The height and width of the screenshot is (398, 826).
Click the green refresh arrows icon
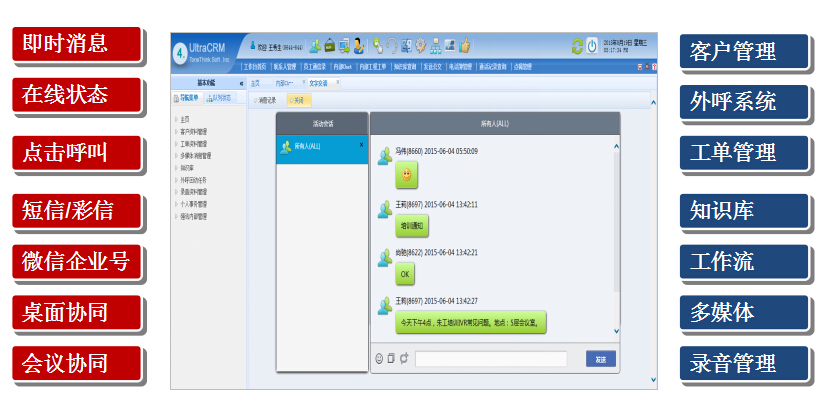tap(577, 46)
